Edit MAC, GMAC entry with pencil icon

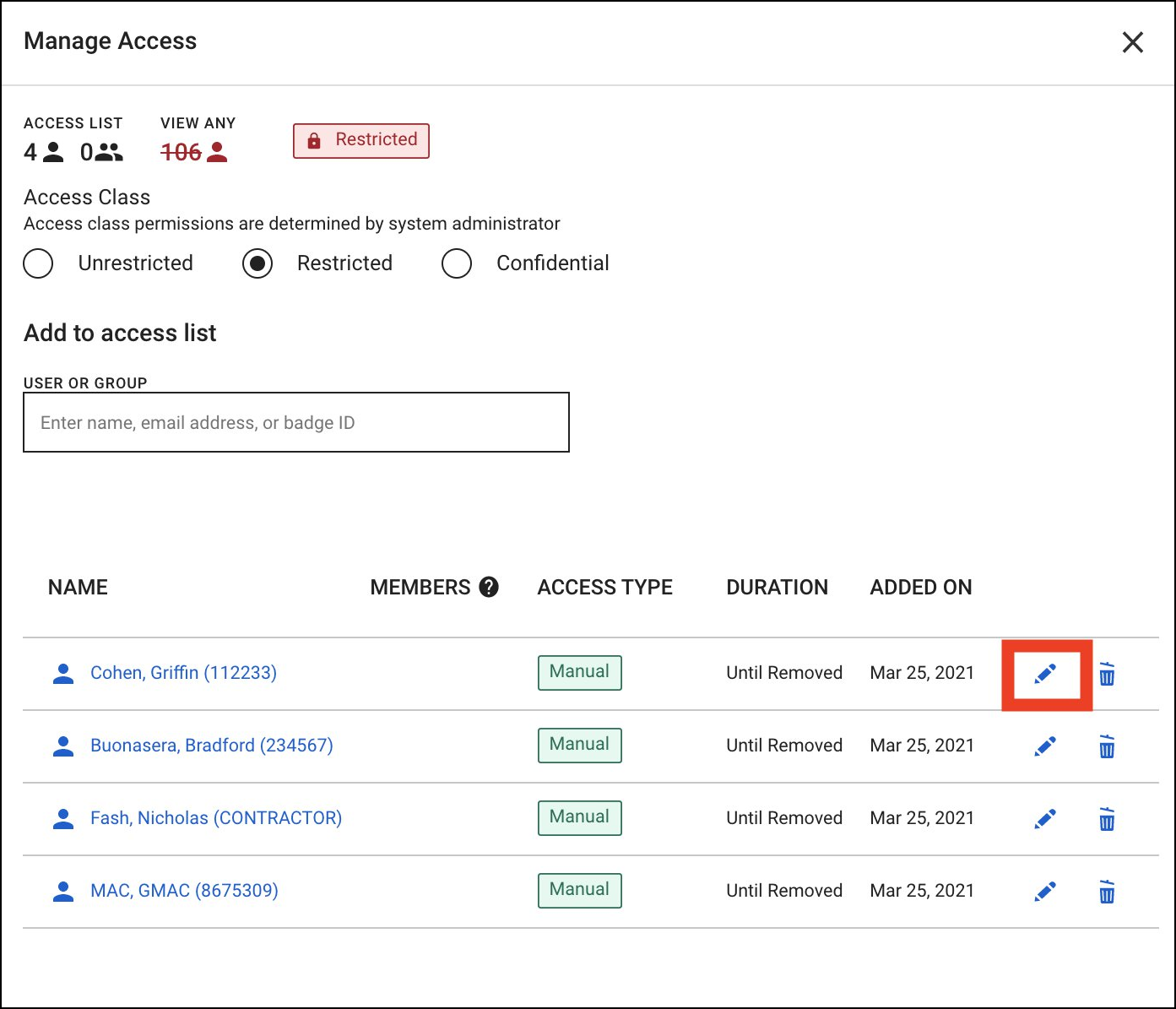click(x=1046, y=891)
